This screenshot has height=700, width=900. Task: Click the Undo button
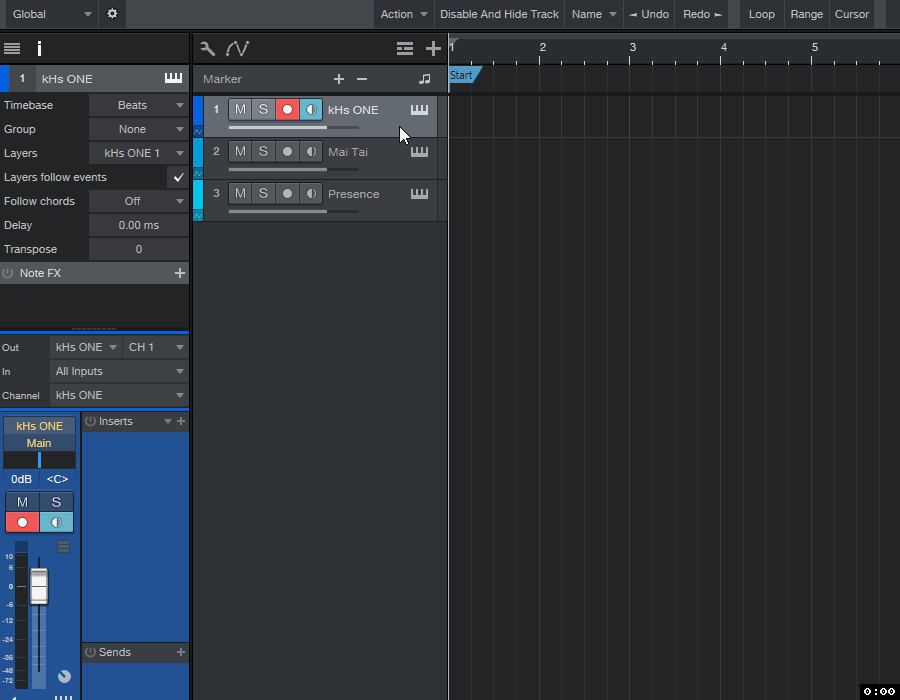coord(649,14)
